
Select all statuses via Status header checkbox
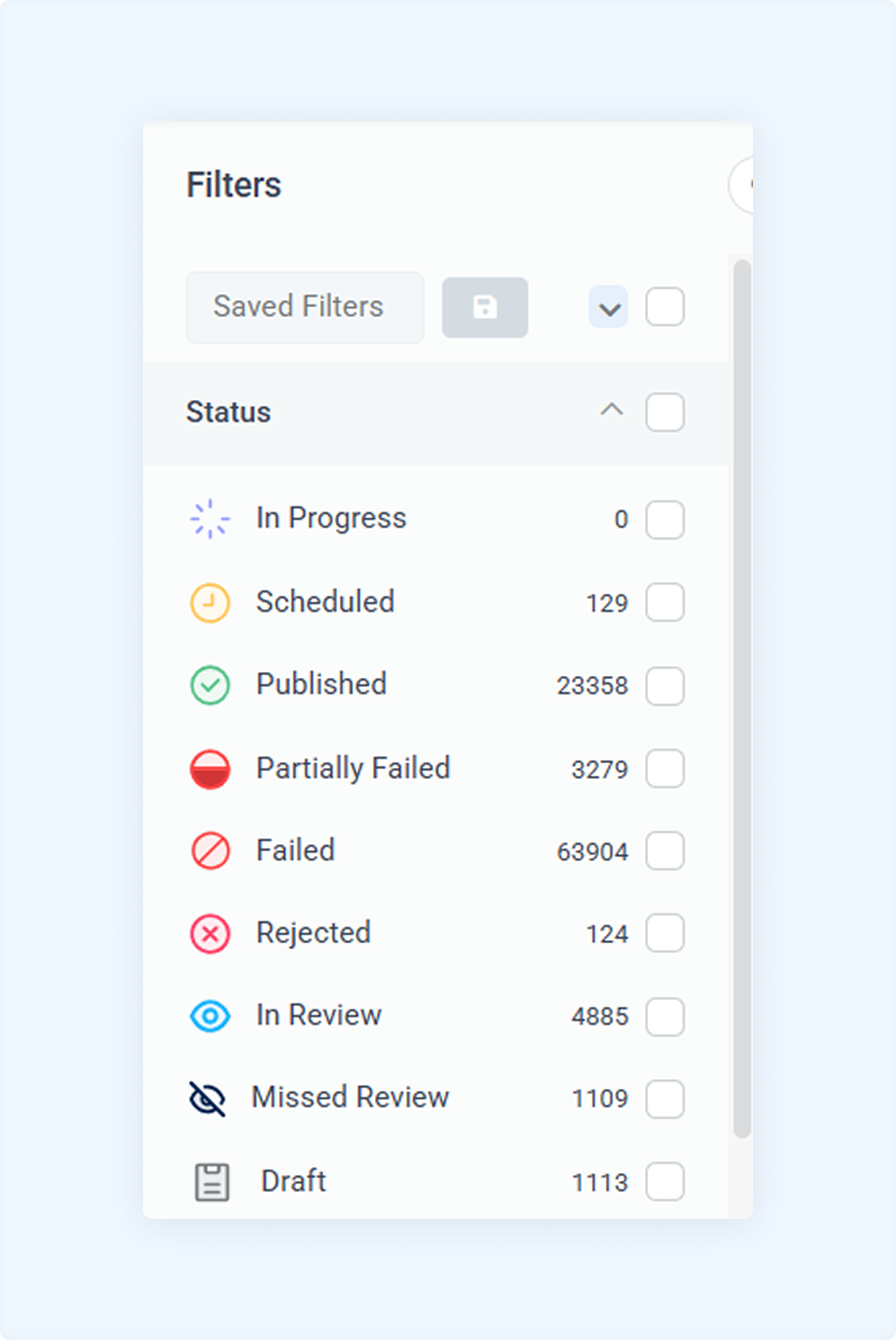coord(665,412)
